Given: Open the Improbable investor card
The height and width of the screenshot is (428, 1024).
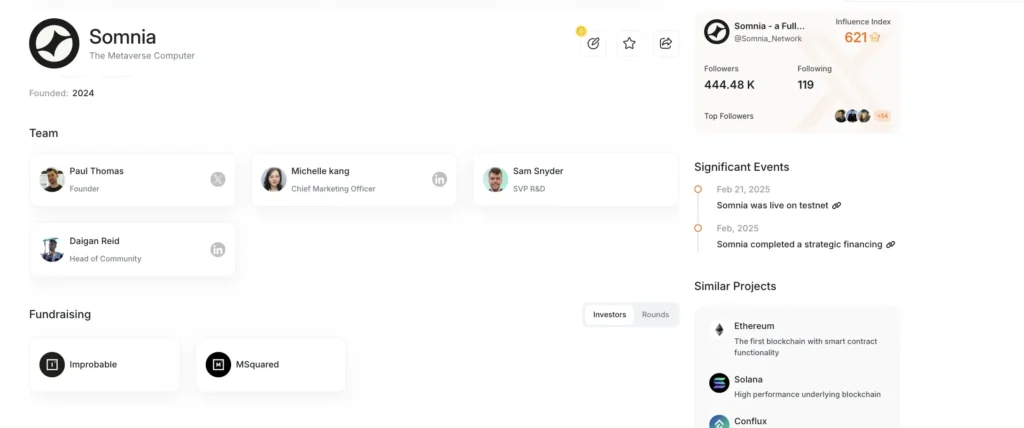Looking at the screenshot, I should click(105, 365).
